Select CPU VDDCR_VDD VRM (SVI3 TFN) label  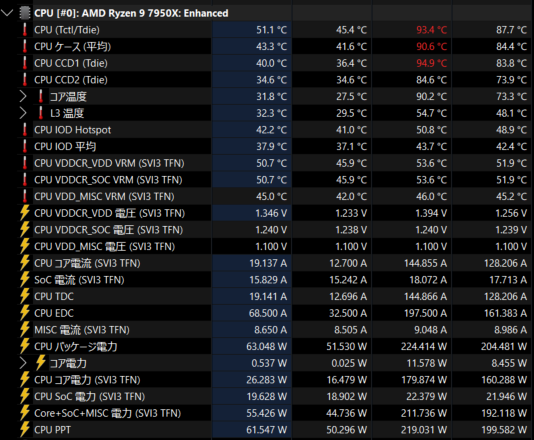(109, 163)
